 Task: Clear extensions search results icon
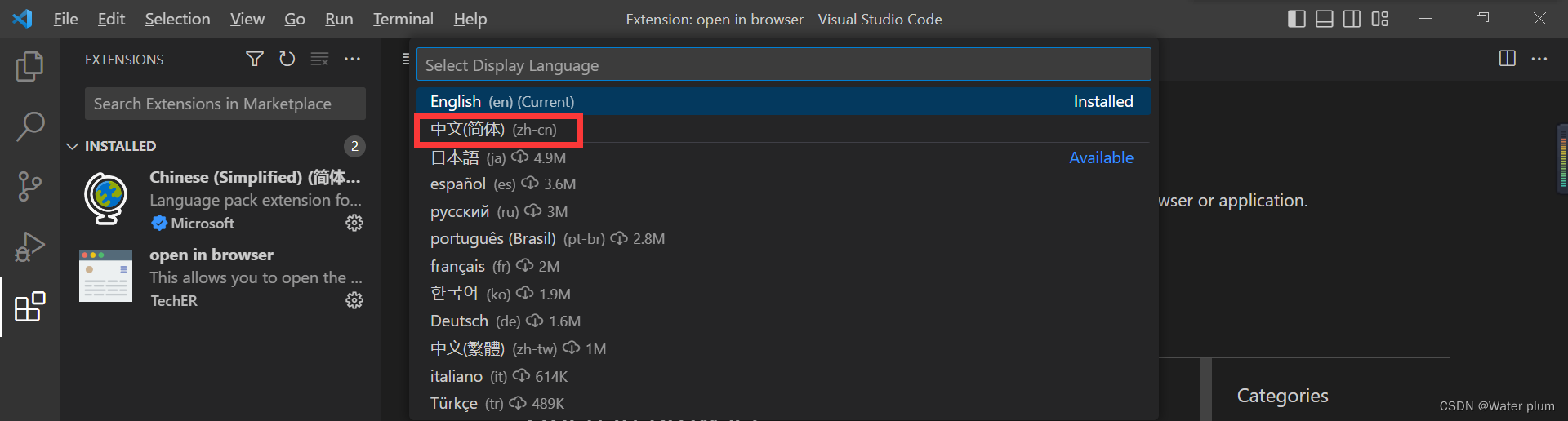(x=319, y=59)
